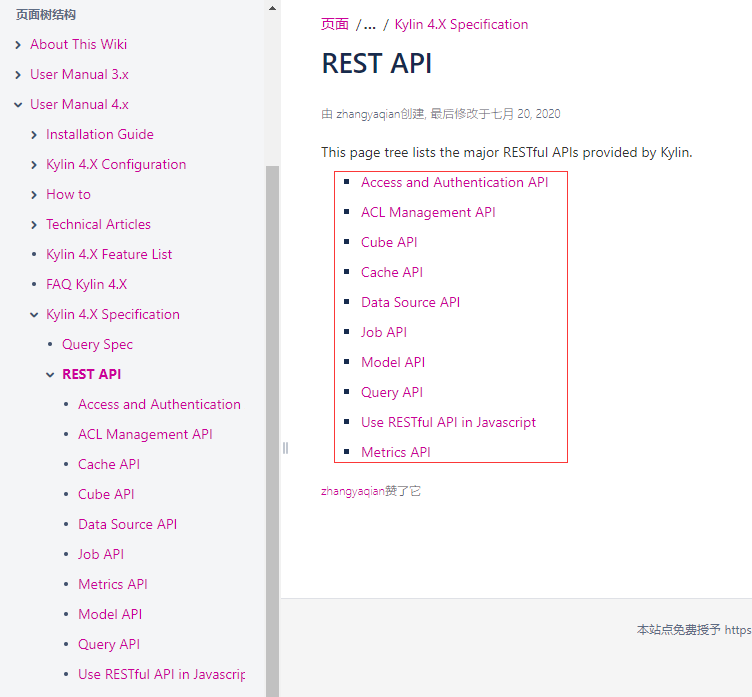This screenshot has width=752, height=697.
Task: Click the sidebar resize handle
Action: pyautogui.click(x=285, y=448)
